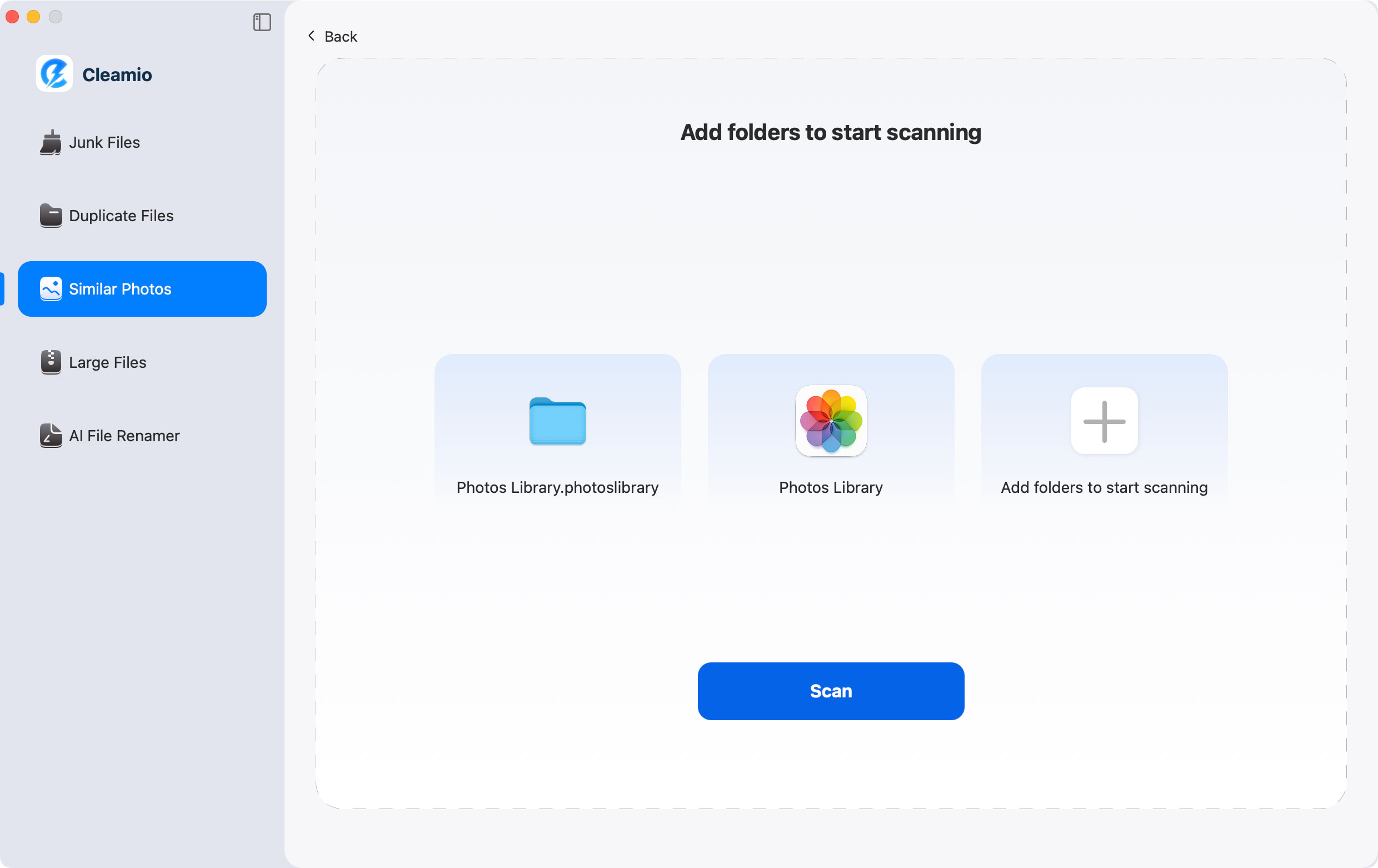Toggle the sidebar visibility

point(262,22)
